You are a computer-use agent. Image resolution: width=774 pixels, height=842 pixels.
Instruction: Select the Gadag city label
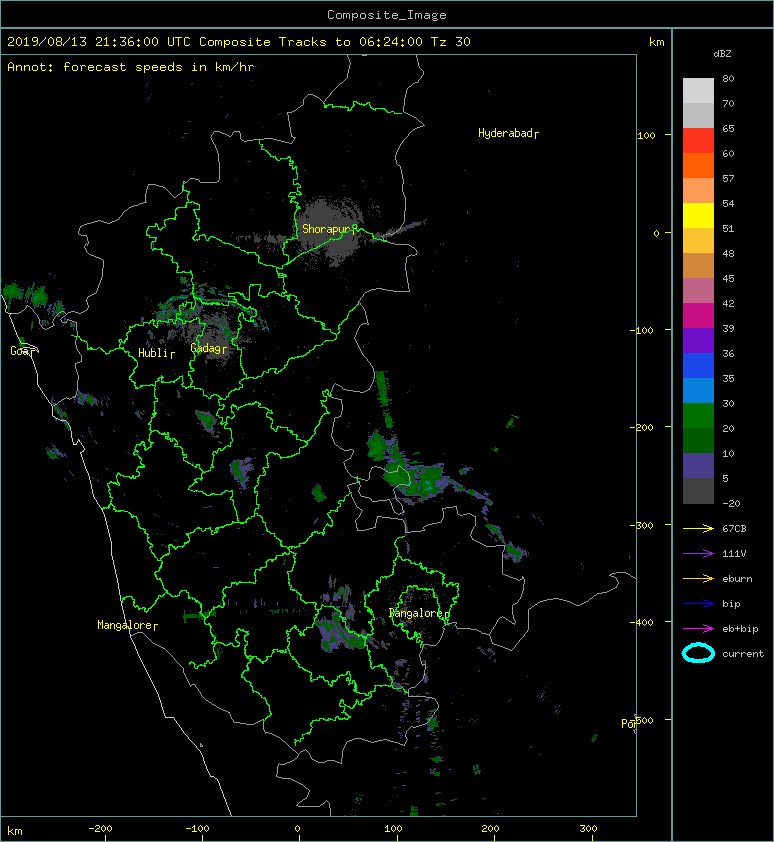[208, 348]
